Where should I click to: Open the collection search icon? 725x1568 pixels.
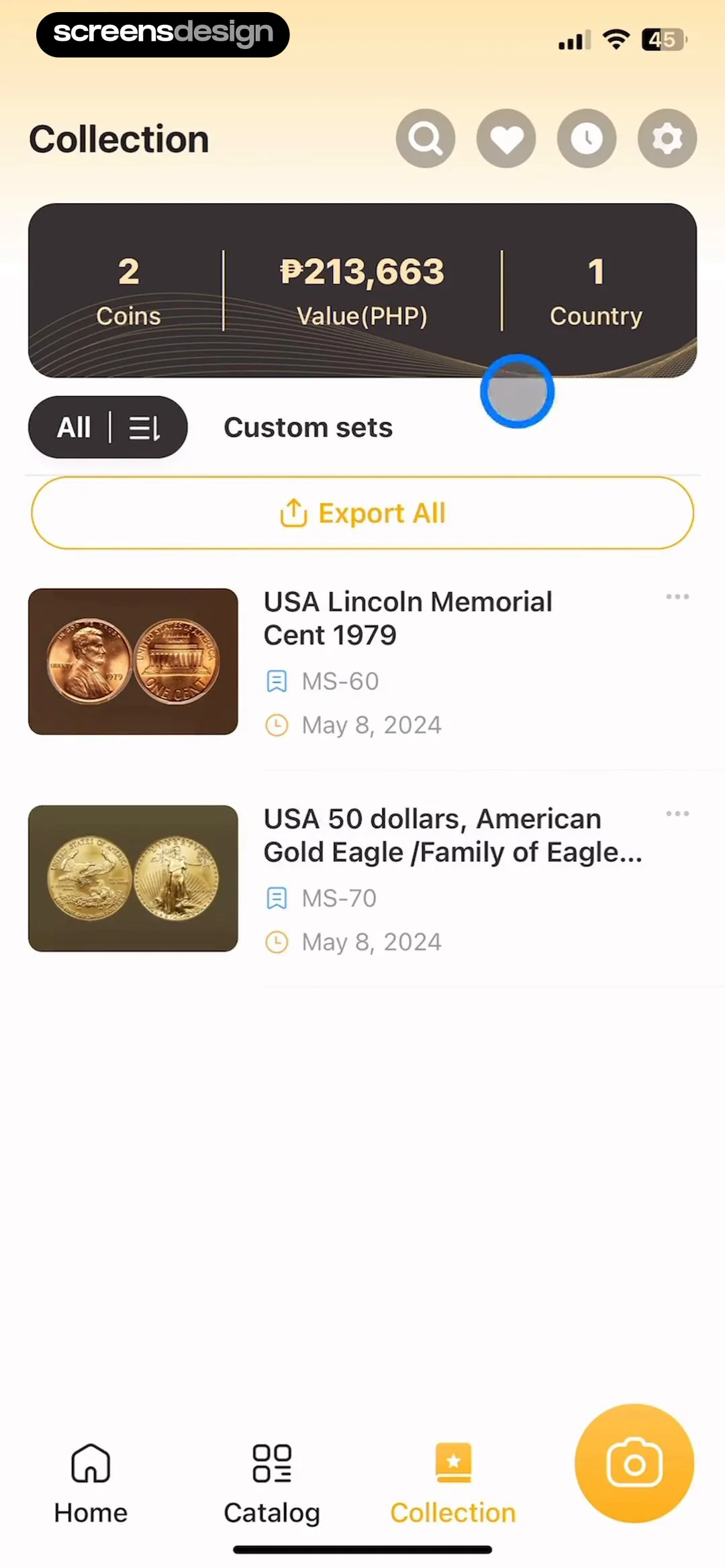coord(426,138)
